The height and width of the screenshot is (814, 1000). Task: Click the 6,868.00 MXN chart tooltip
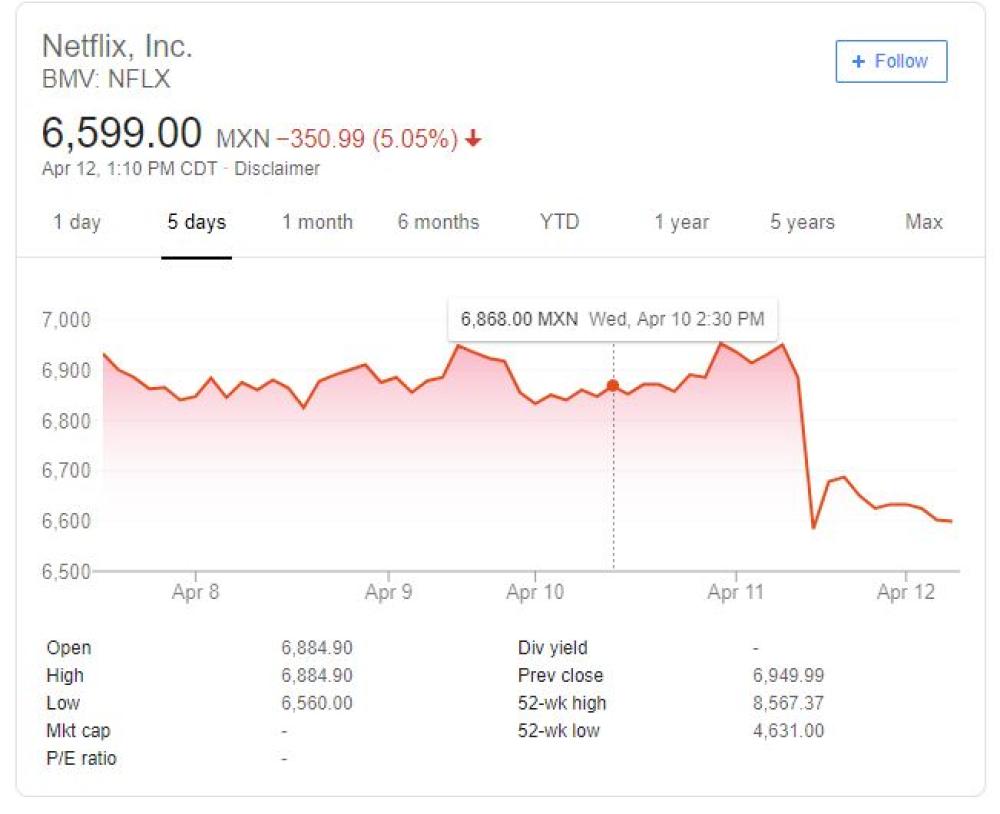click(612, 320)
